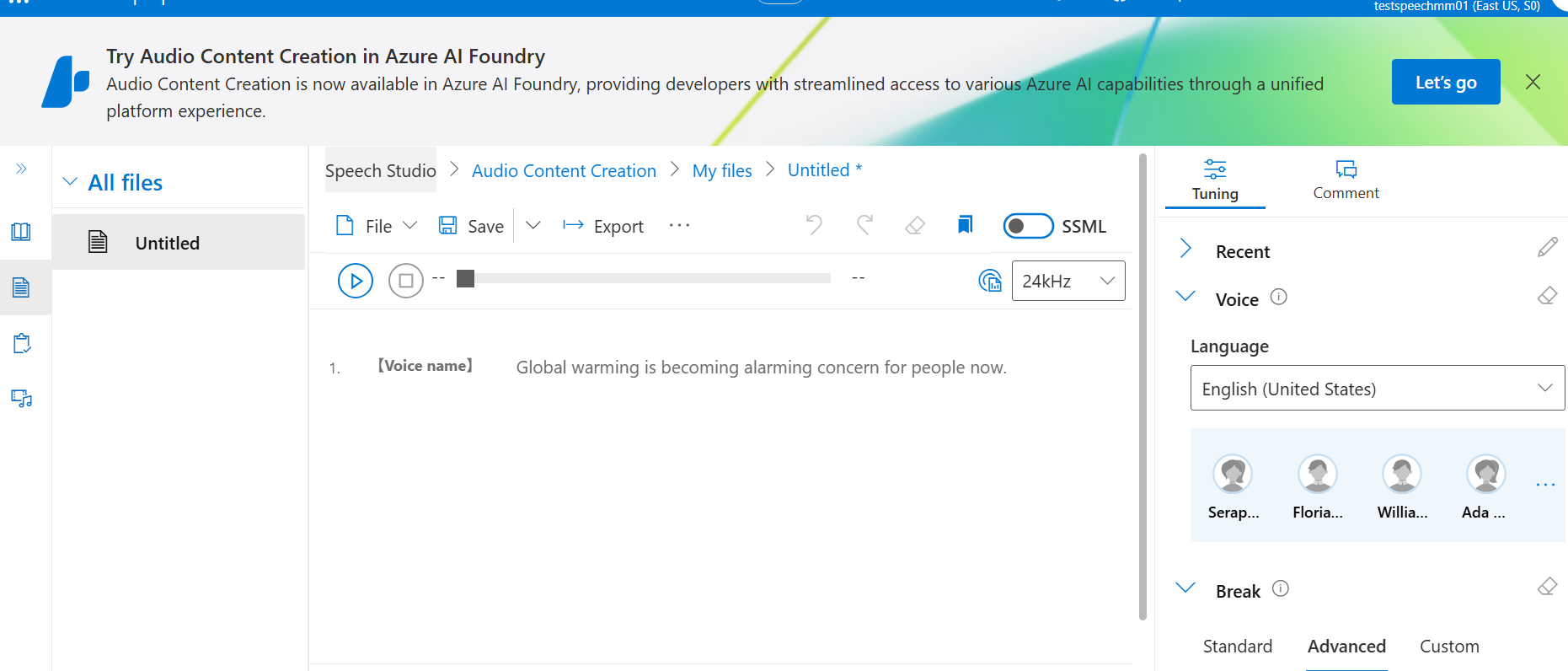This screenshot has height=671, width=1568.
Task: Click the eraser icon in the toolbar
Action: (x=915, y=225)
